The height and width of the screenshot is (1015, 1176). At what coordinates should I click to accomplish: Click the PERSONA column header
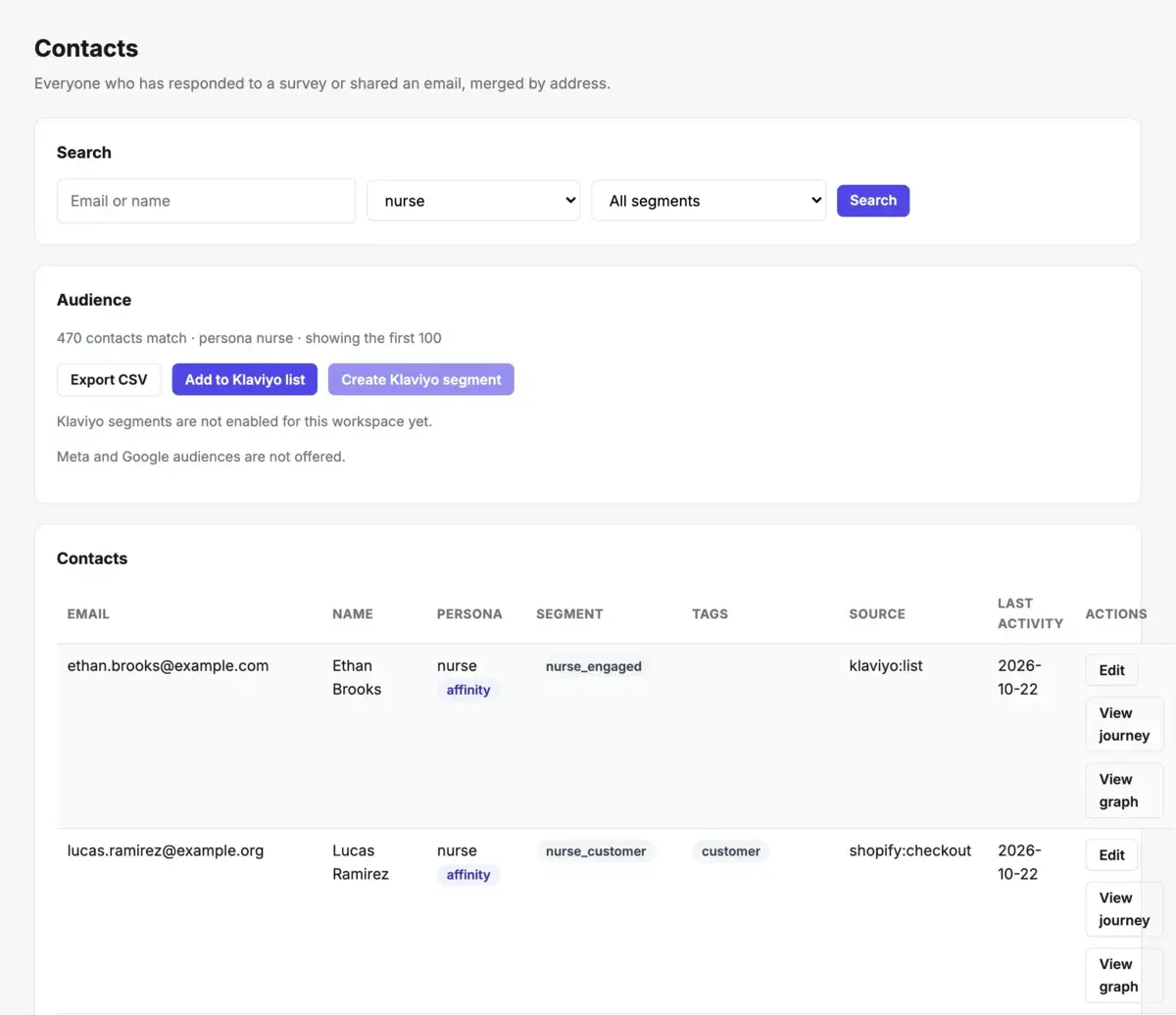(x=469, y=614)
